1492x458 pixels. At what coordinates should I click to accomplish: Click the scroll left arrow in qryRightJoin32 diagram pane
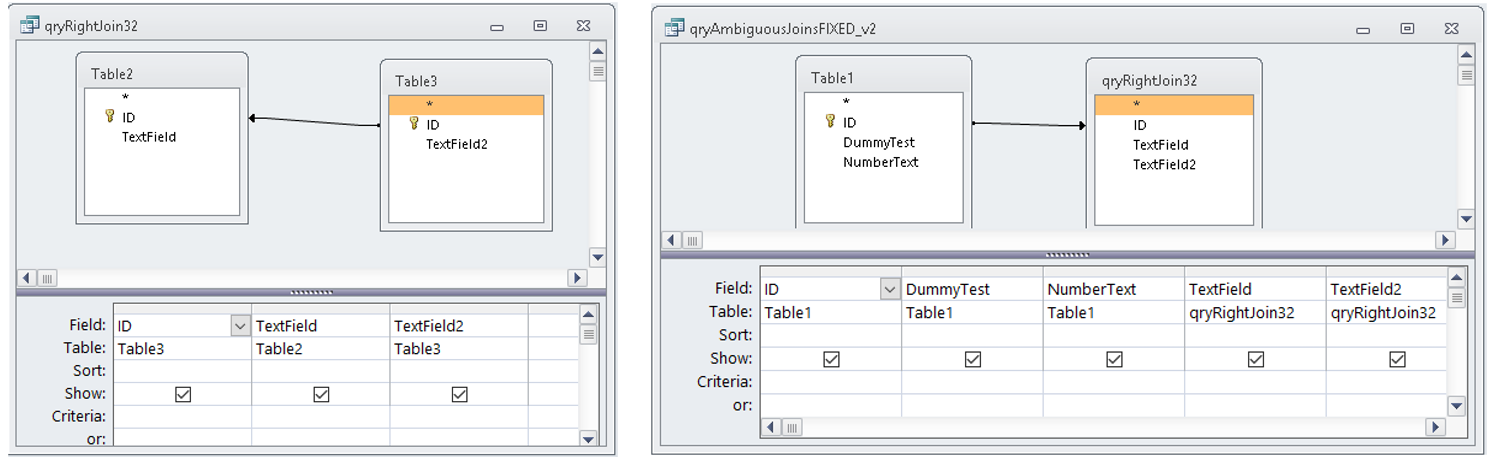27,277
